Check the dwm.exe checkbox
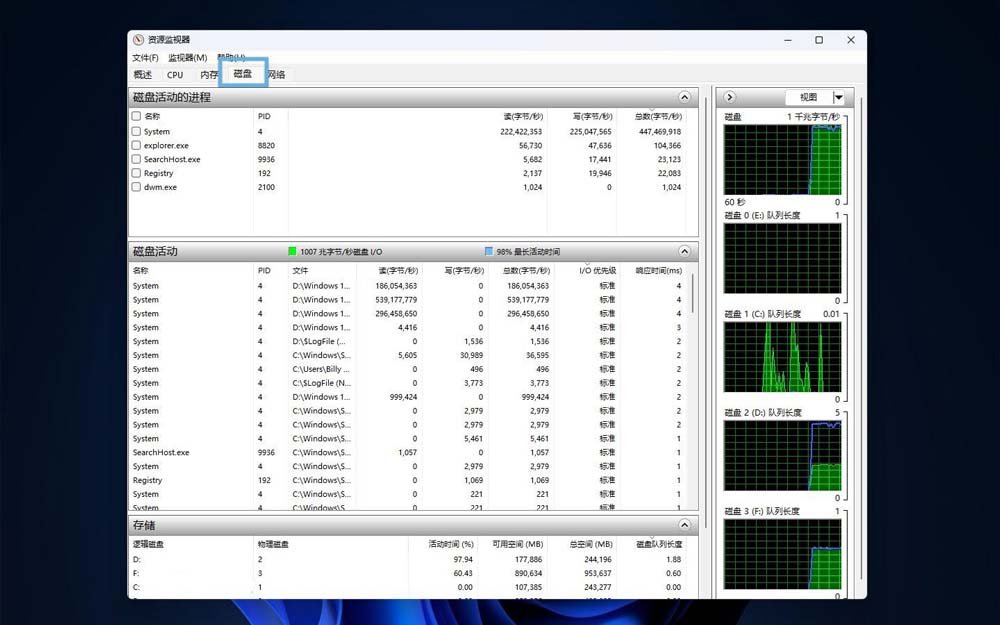Screen dimensions: 1000x625 [x=136, y=187]
